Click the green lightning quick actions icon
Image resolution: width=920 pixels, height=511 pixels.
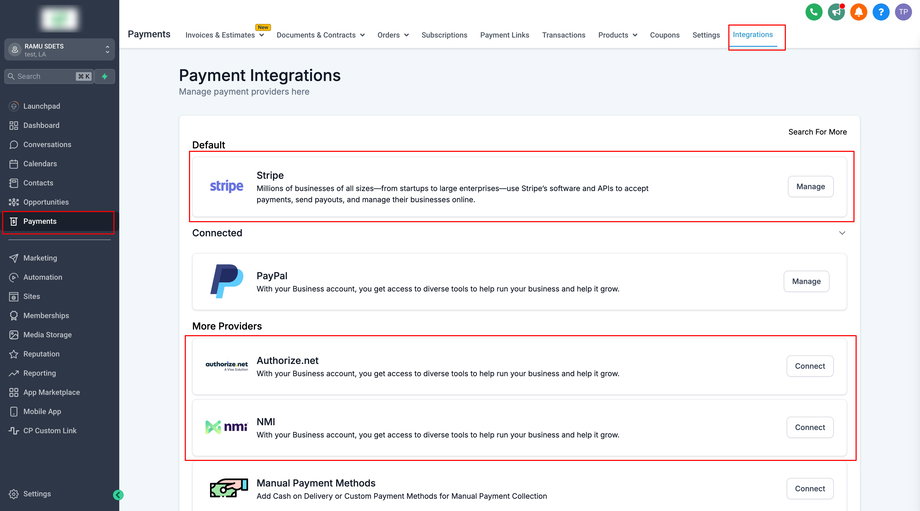point(104,76)
